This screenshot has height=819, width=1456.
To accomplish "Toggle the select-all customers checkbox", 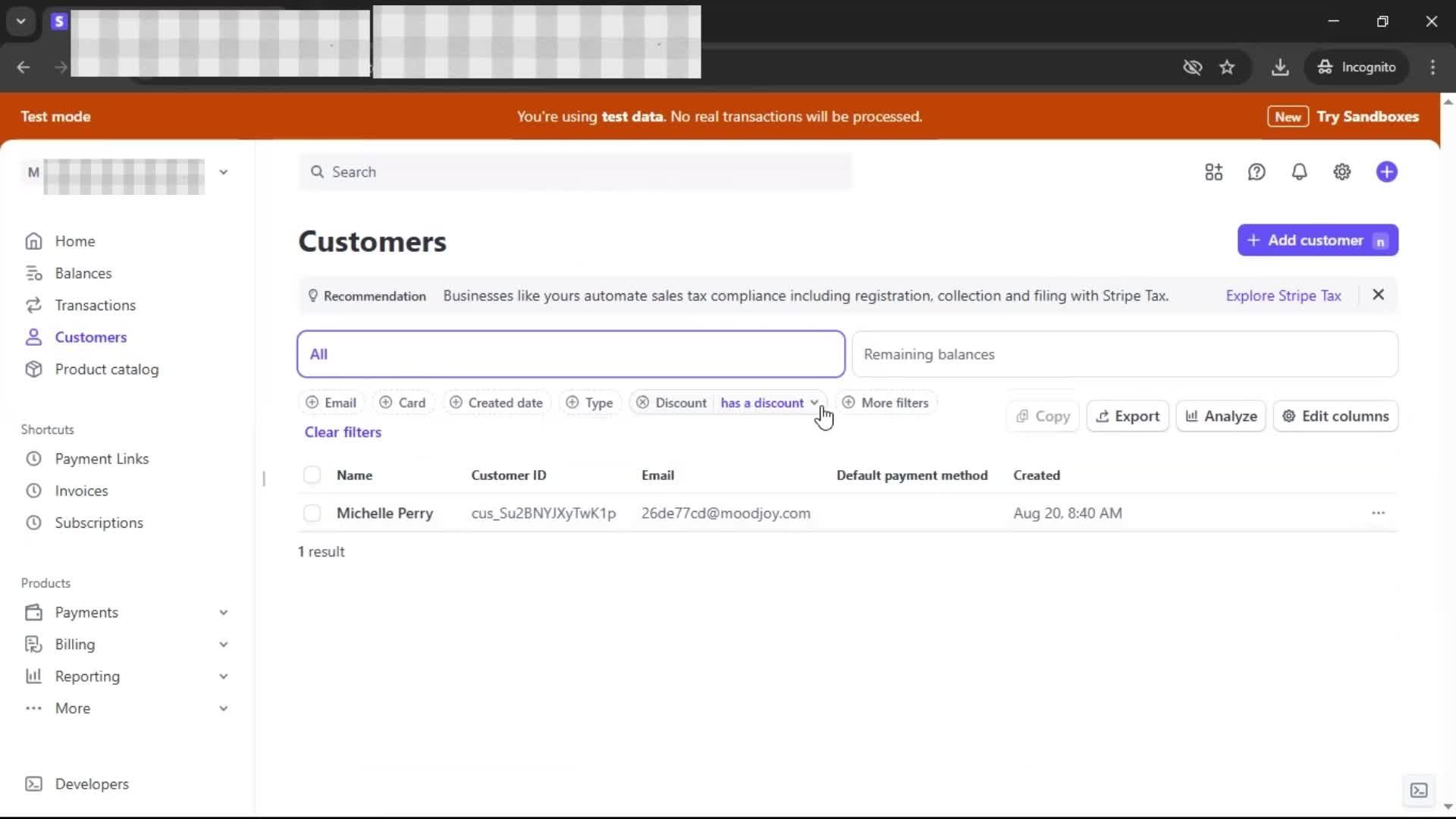I will coord(312,475).
